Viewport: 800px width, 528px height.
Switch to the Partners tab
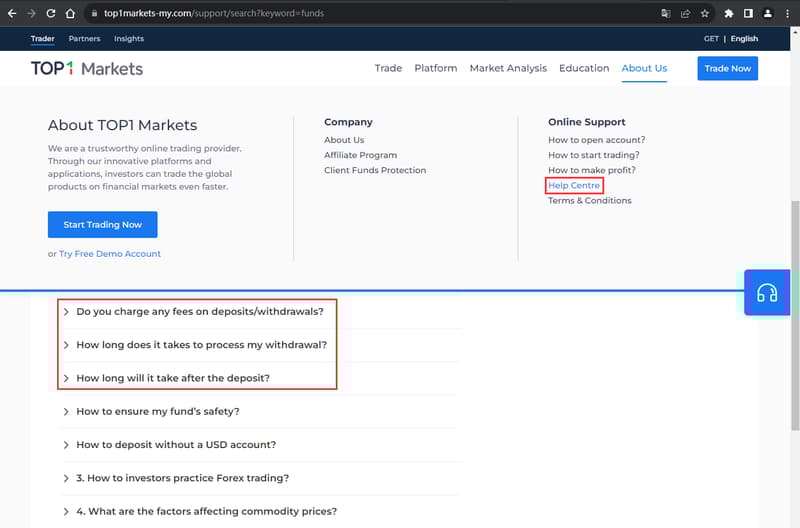(x=84, y=39)
